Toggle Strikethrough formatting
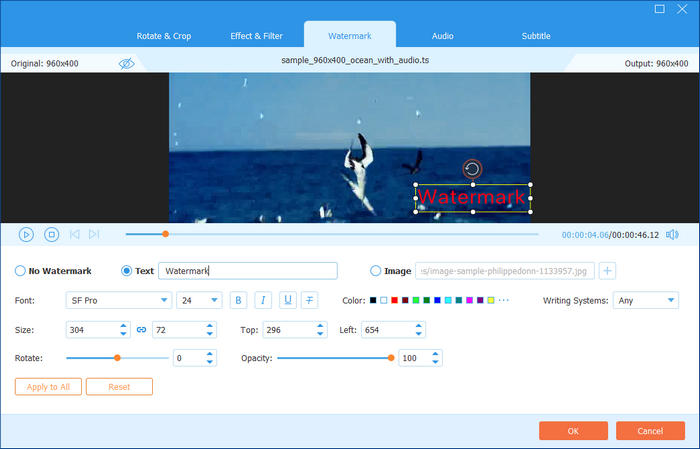Viewport: 700px width, 449px height. 310,300
